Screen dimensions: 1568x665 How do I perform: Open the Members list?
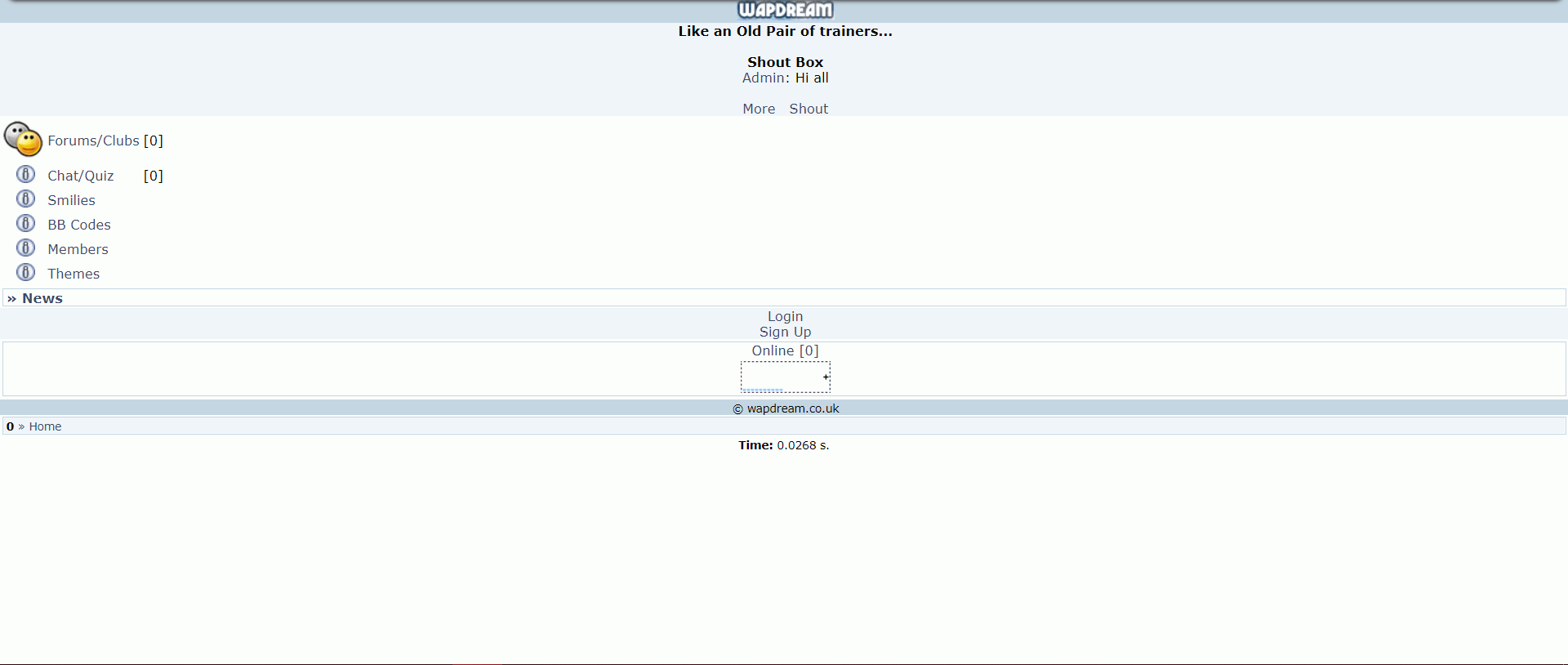pyautogui.click(x=78, y=249)
